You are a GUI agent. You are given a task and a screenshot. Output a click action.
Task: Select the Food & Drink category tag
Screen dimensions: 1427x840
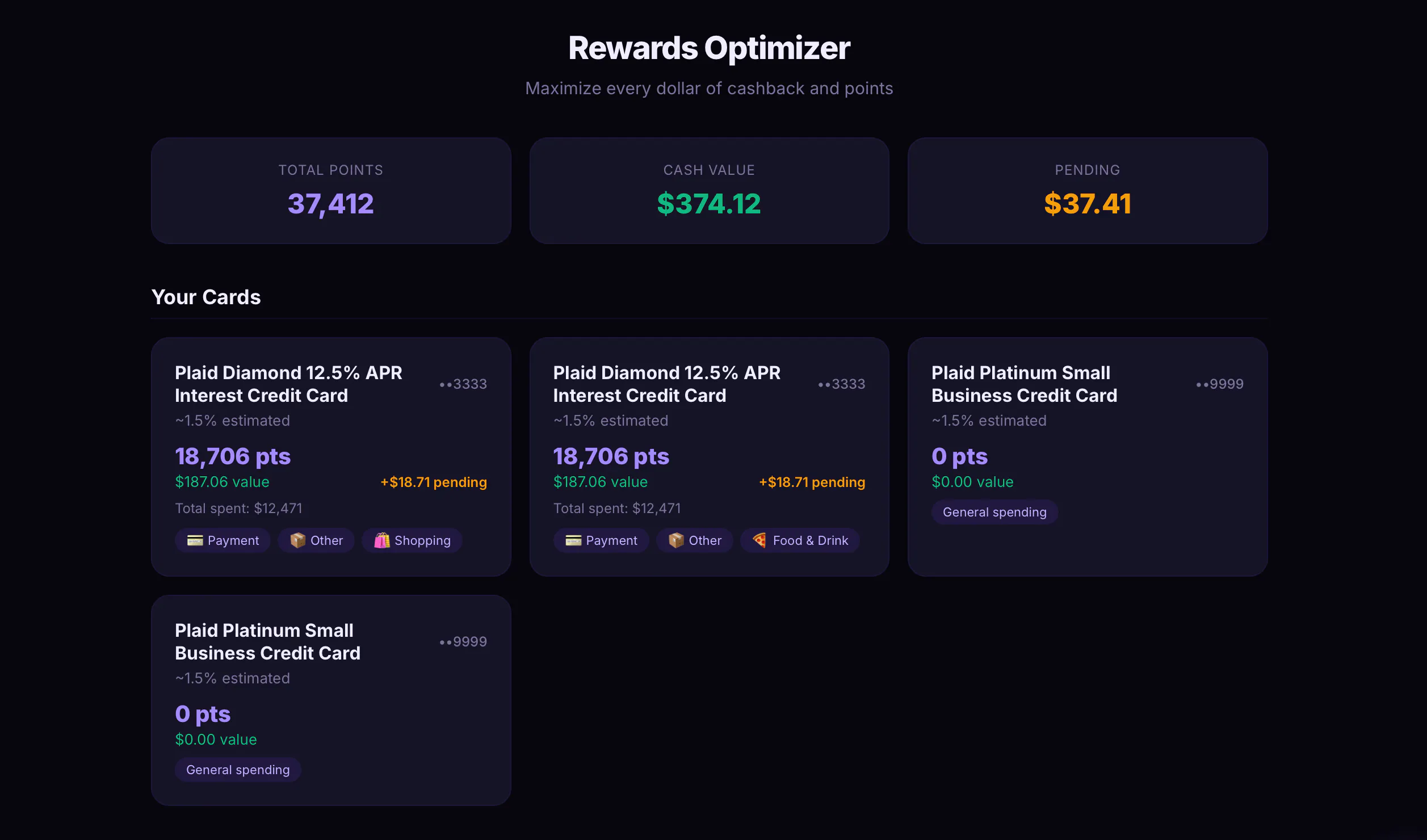point(800,540)
